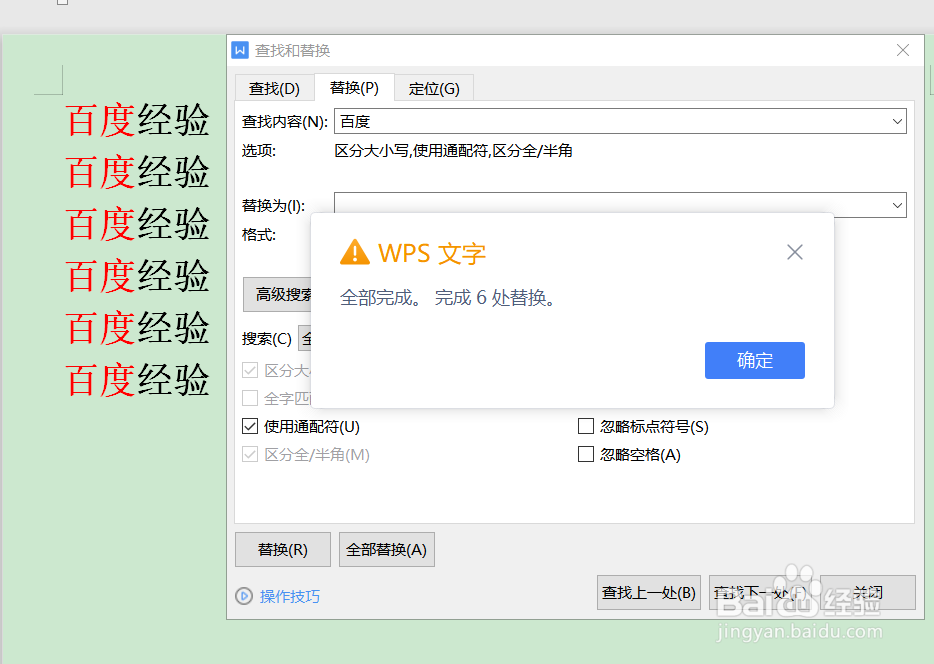Viewport: 934px width, 664px height.
Task: Open the 操作技巧 link
Action: pyautogui.click(x=289, y=596)
